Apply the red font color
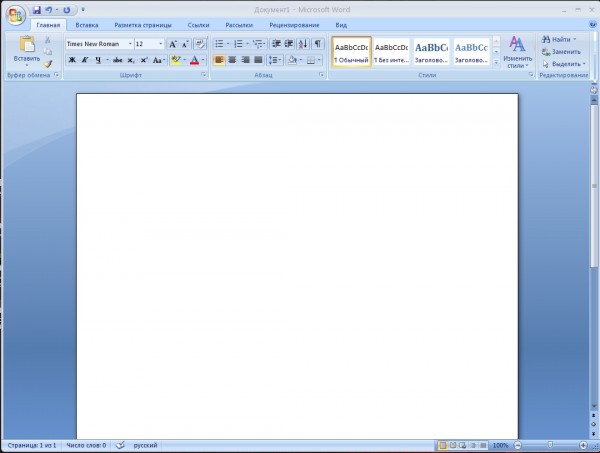The image size is (600, 453). tap(194, 60)
